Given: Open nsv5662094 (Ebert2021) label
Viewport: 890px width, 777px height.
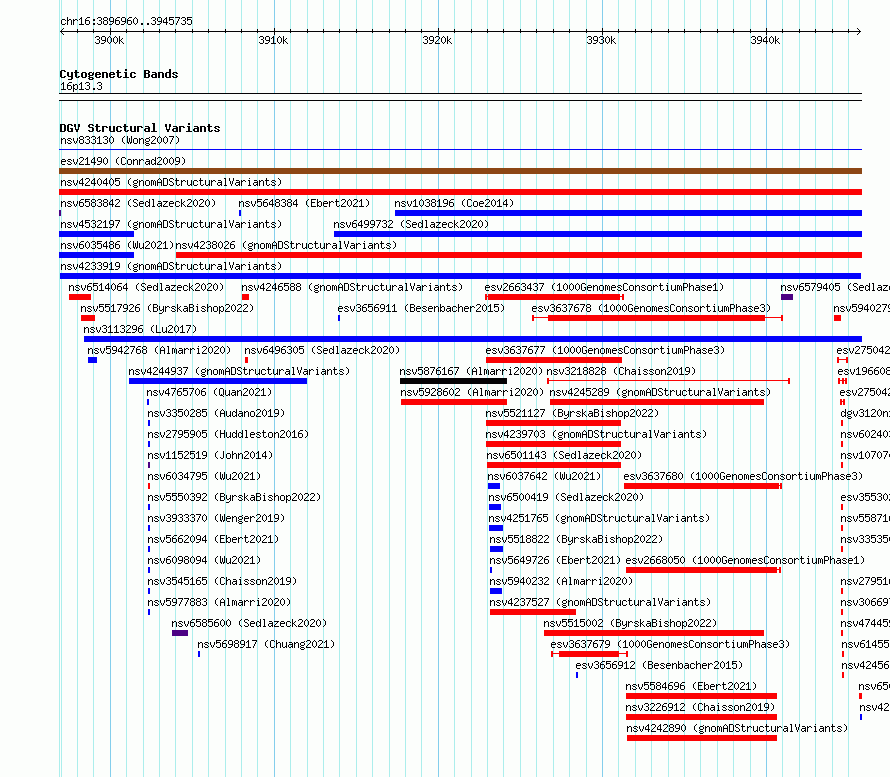Looking at the screenshot, I should click(x=213, y=539).
